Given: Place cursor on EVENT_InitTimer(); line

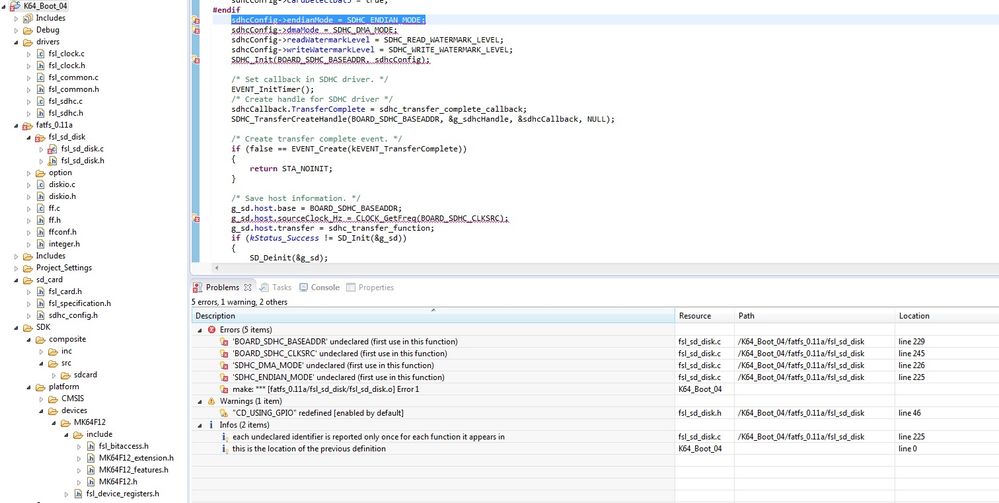Looking at the screenshot, I should pos(273,89).
